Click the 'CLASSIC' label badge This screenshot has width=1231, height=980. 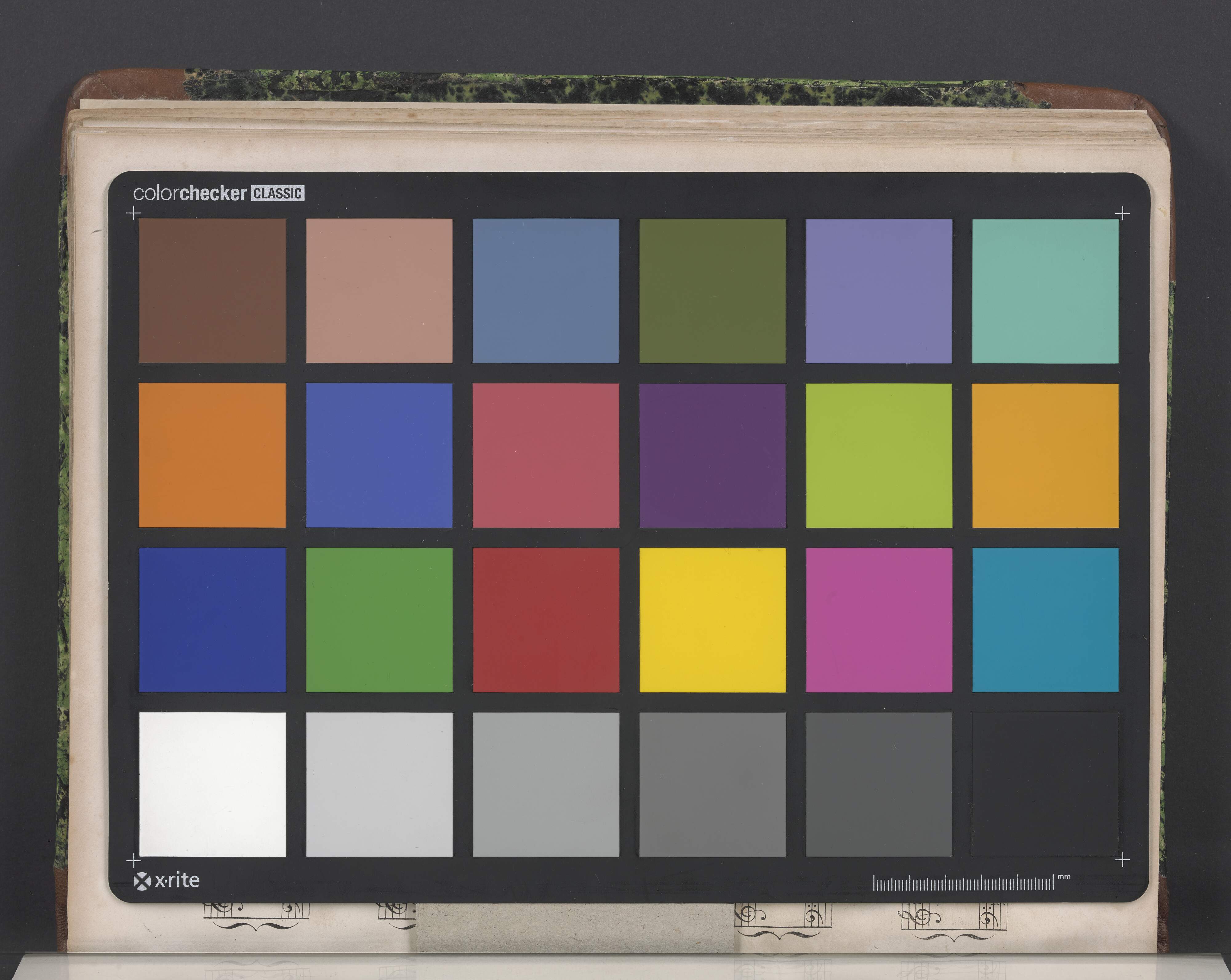coord(278,194)
